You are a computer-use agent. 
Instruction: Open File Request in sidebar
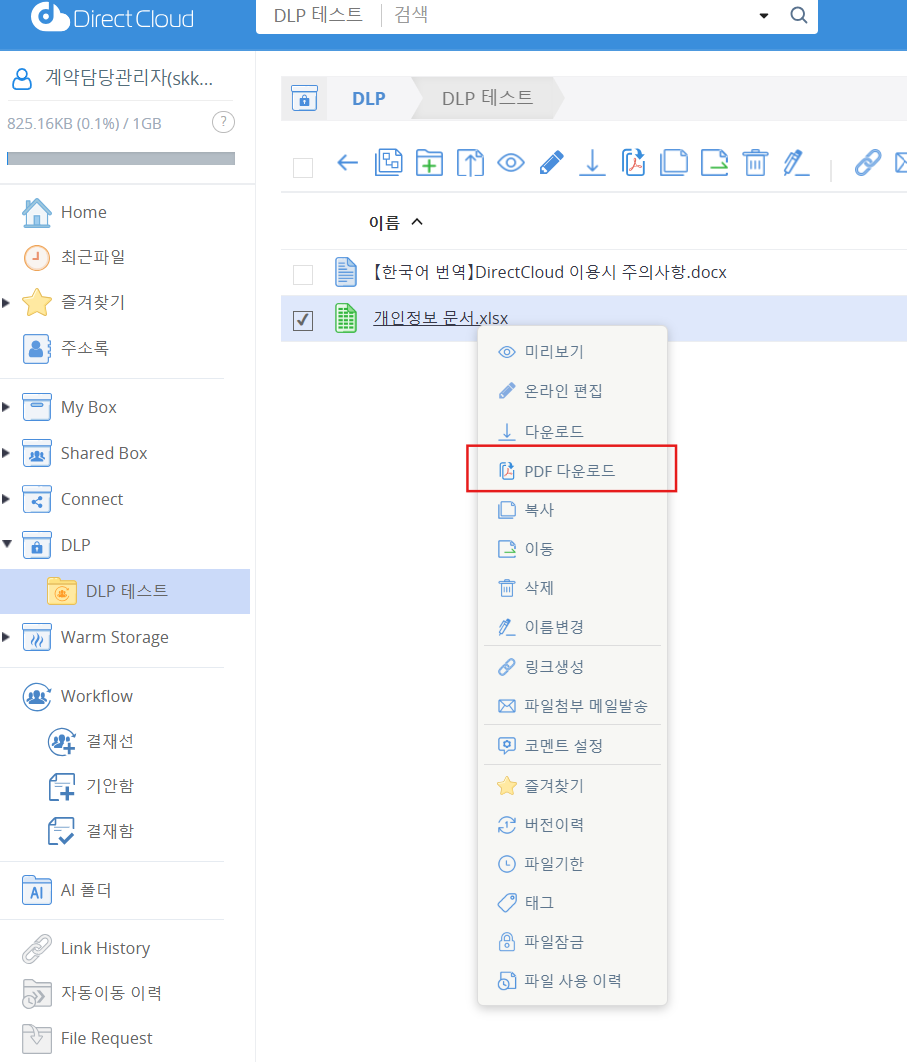pos(106,1038)
